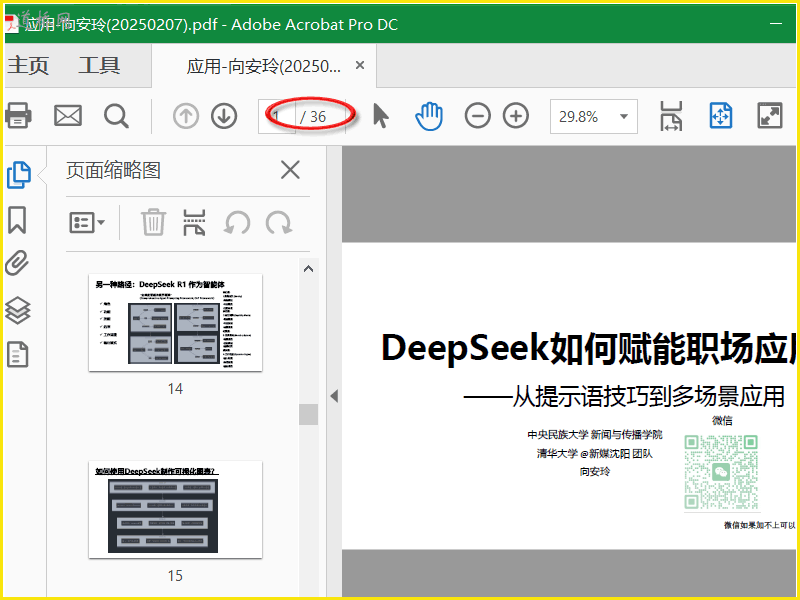Open Page Thumbnails sidebar icon

coord(19,175)
